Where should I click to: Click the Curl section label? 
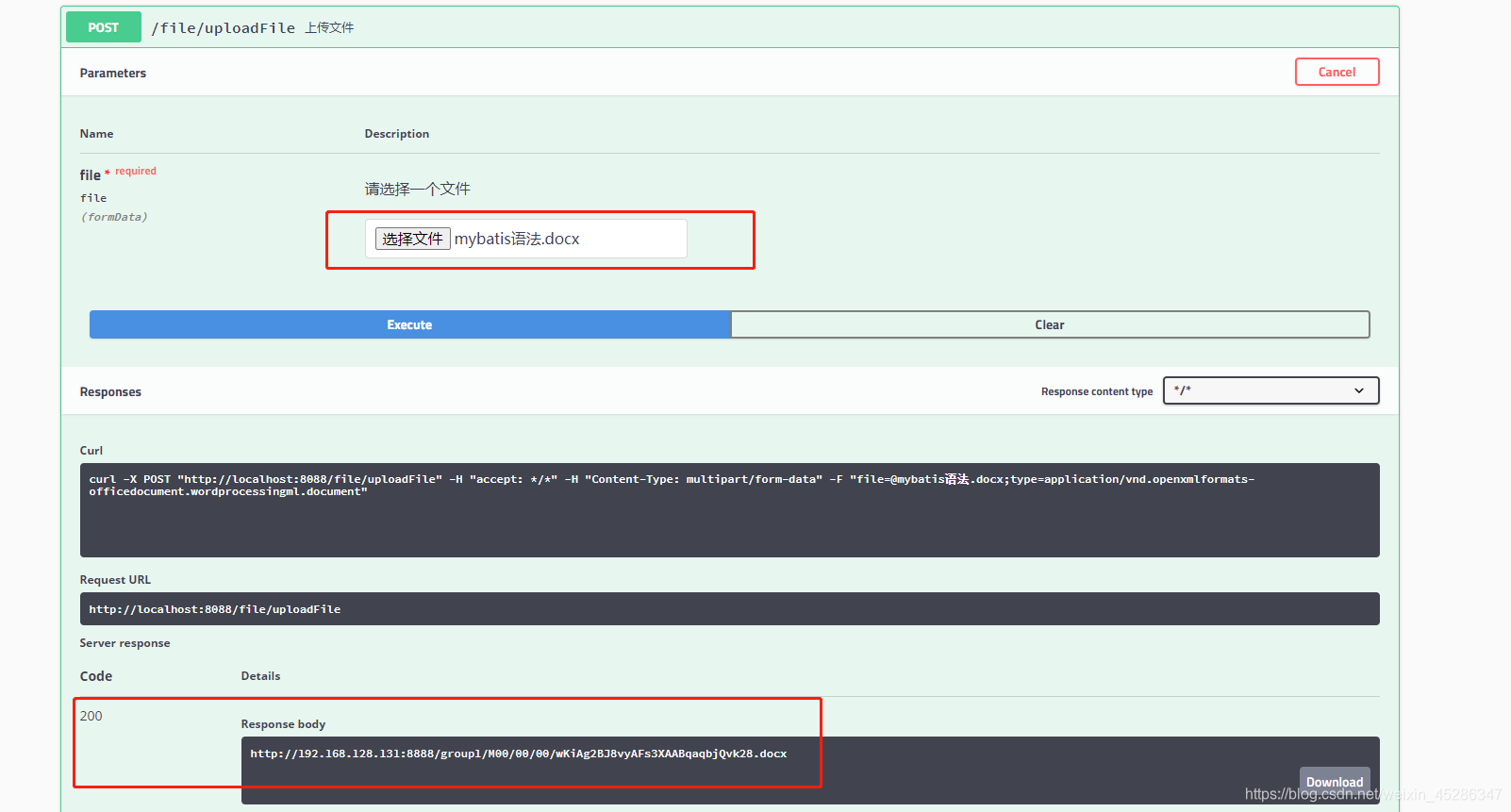point(91,451)
